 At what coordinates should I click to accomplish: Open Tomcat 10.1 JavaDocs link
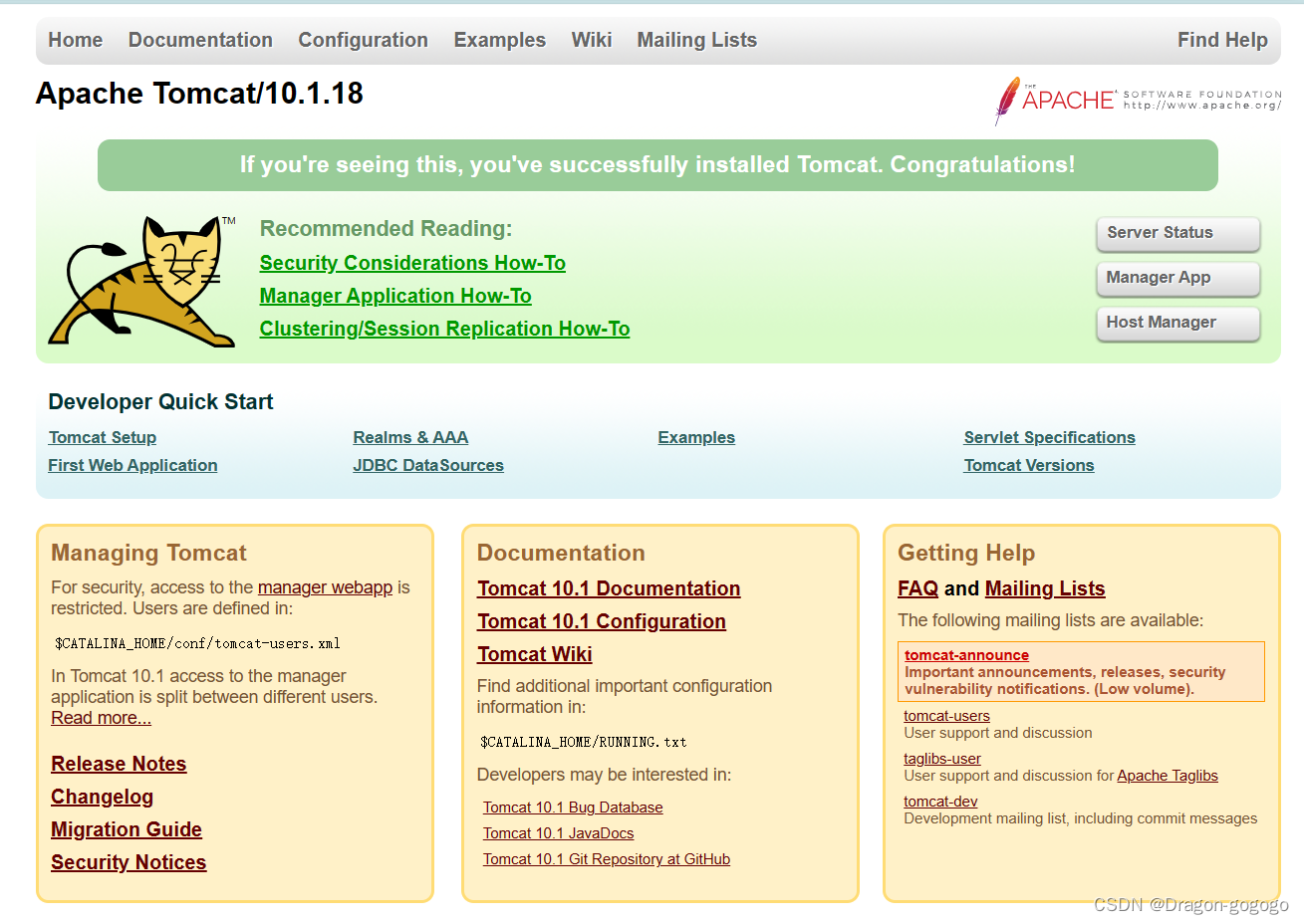[x=559, y=833]
